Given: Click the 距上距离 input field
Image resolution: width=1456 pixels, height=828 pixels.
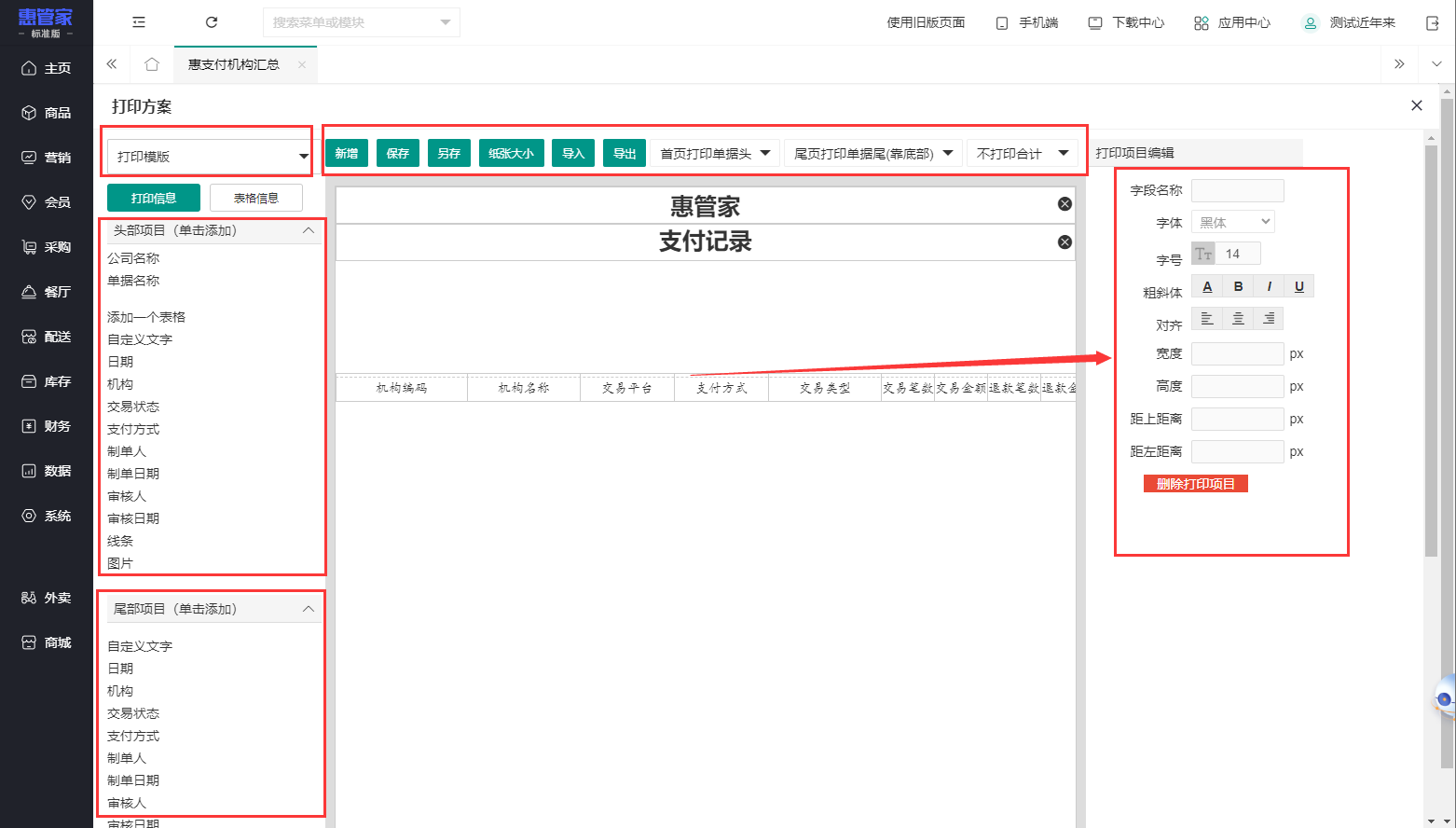Looking at the screenshot, I should 1238,419.
